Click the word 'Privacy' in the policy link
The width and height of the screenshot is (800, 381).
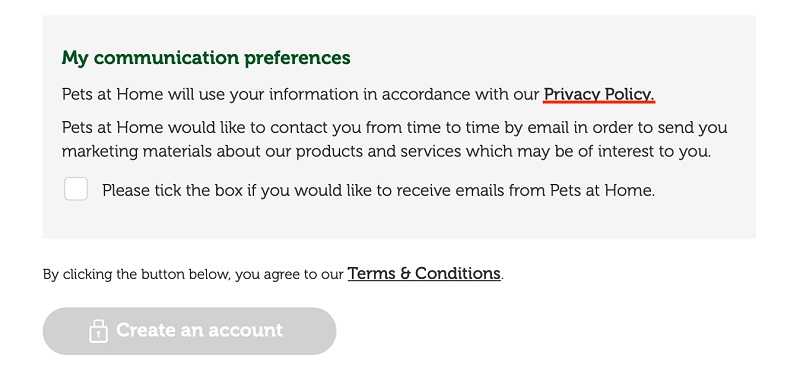572,94
